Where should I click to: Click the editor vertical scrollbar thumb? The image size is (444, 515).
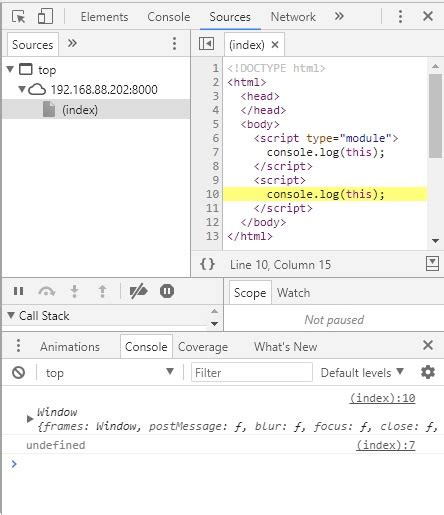point(435,116)
